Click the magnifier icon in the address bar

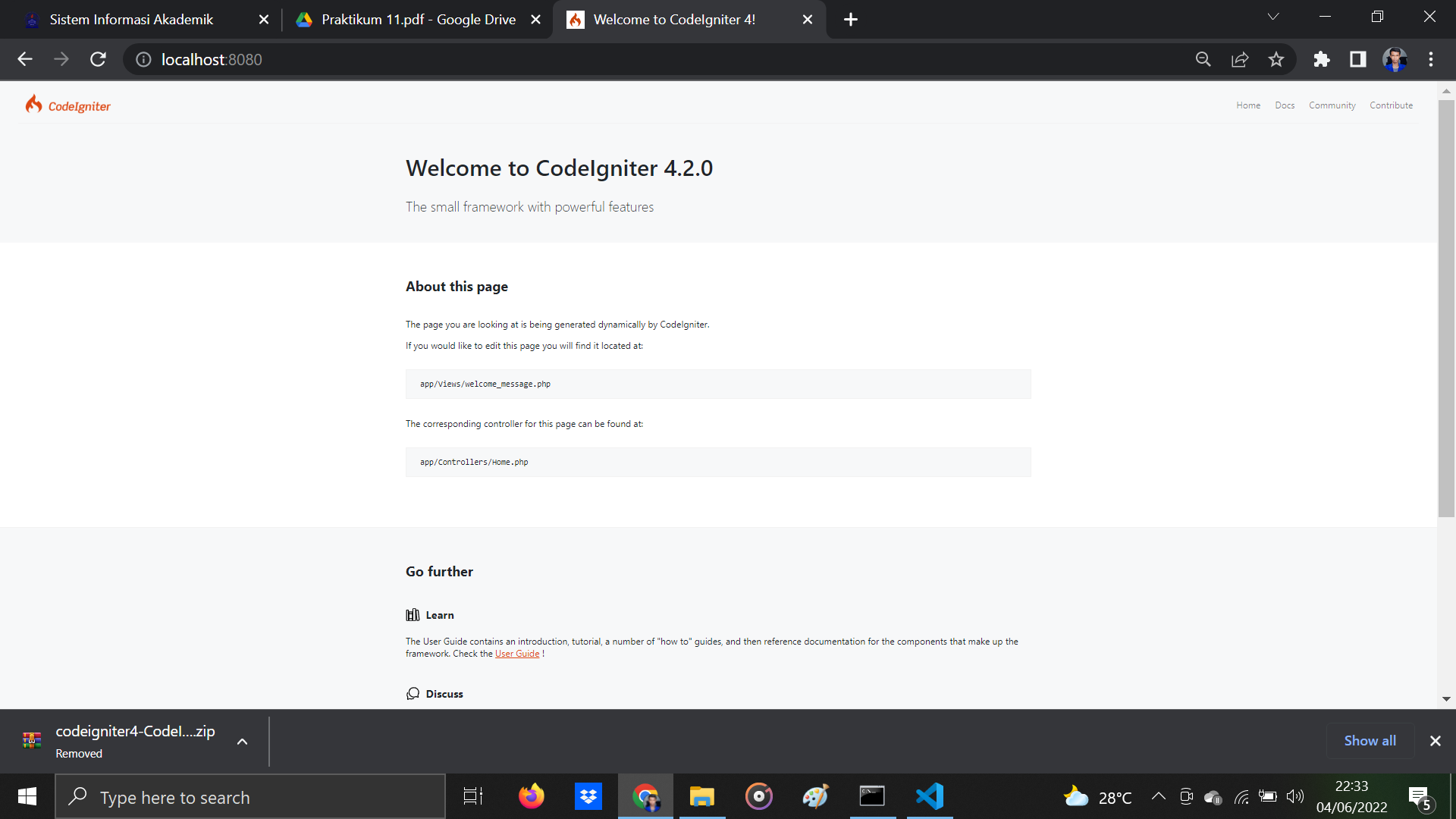tap(1203, 59)
